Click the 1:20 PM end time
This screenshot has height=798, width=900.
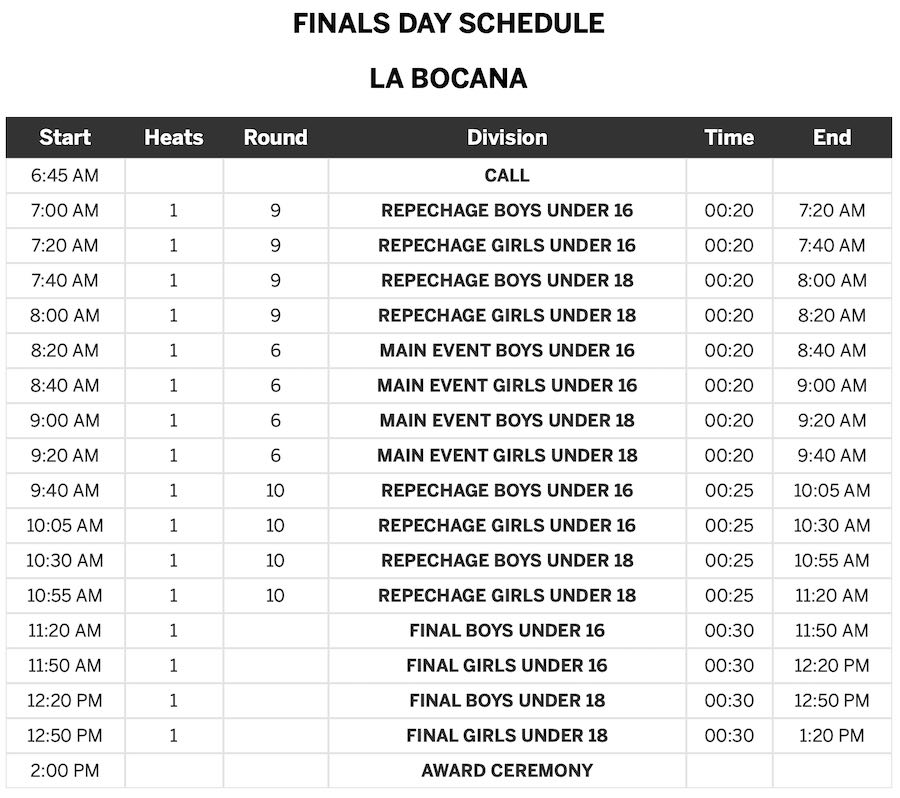click(831, 735)
